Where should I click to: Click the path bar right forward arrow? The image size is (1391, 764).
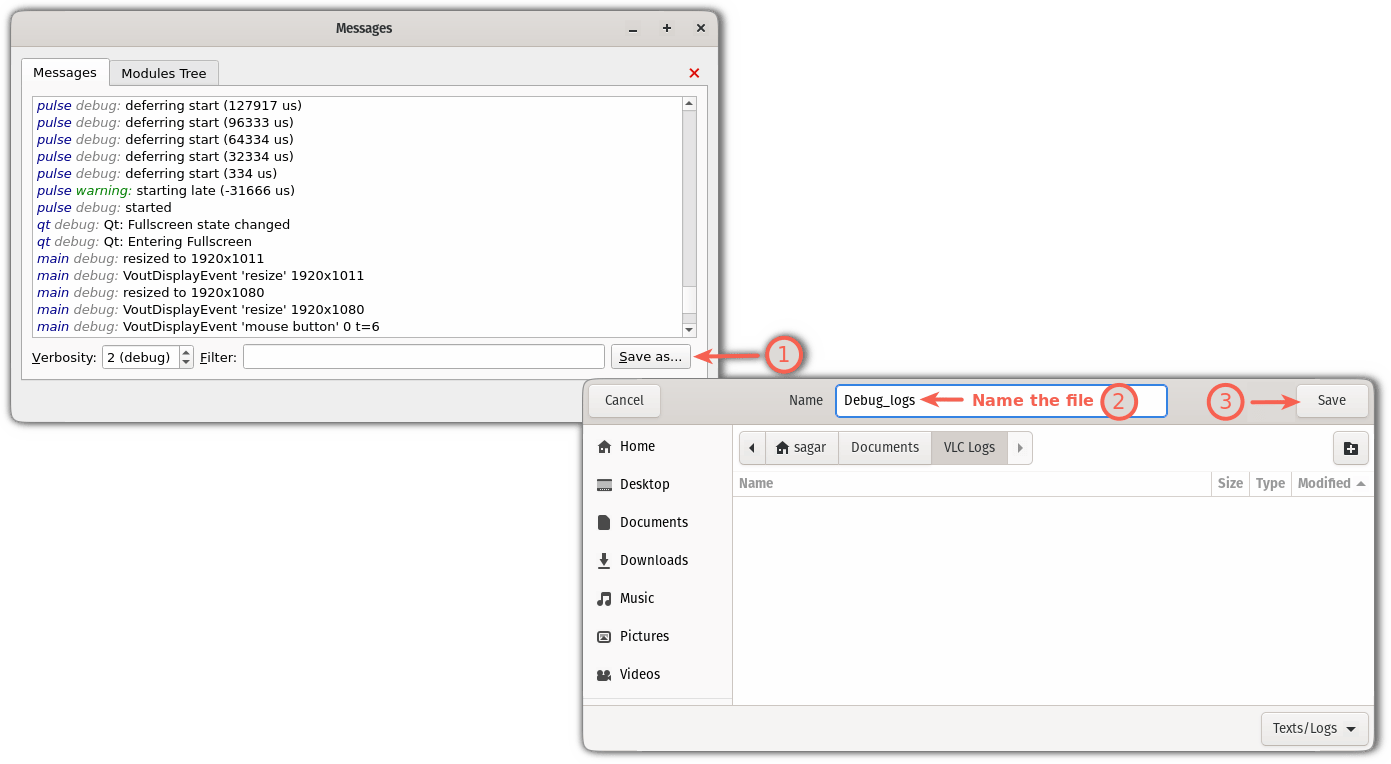[1020, 448]
